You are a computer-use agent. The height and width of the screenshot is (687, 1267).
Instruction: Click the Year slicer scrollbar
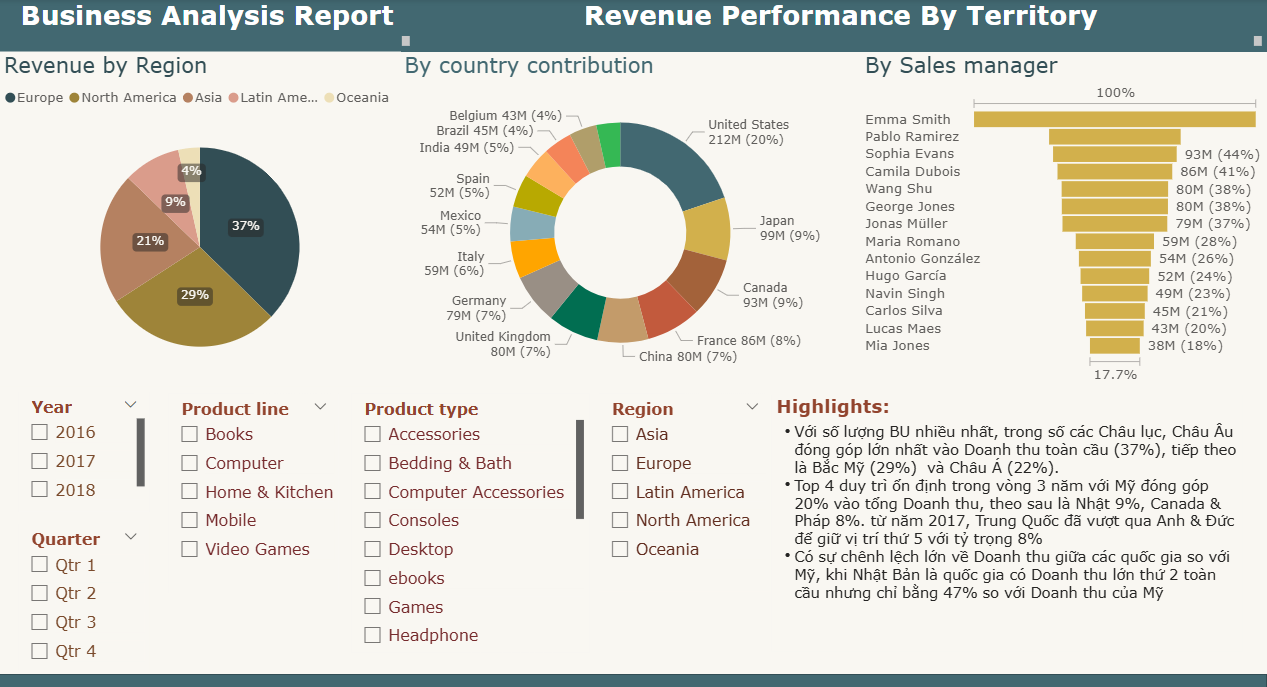tap(141, 452)
